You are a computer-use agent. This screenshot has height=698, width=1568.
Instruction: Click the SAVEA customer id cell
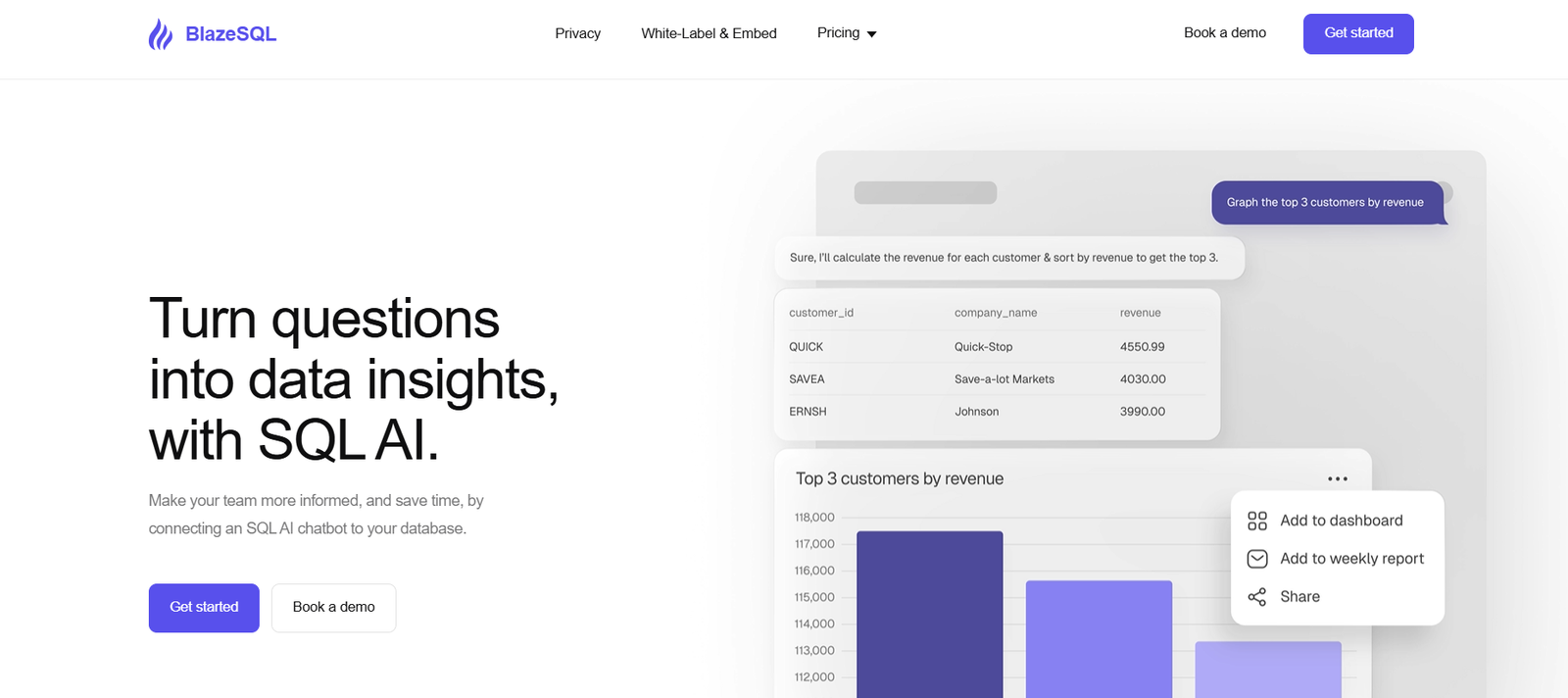click(x=808, y=379)
